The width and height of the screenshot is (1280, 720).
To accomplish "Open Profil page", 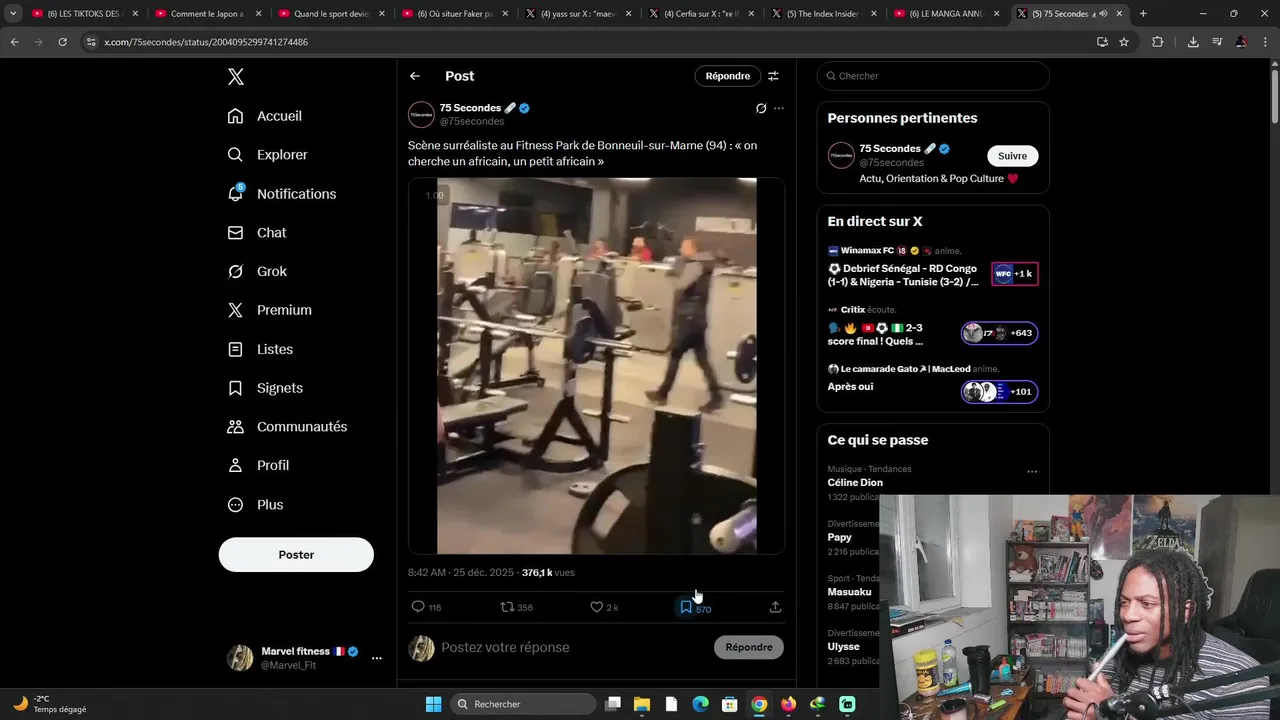I will [258, 466].
